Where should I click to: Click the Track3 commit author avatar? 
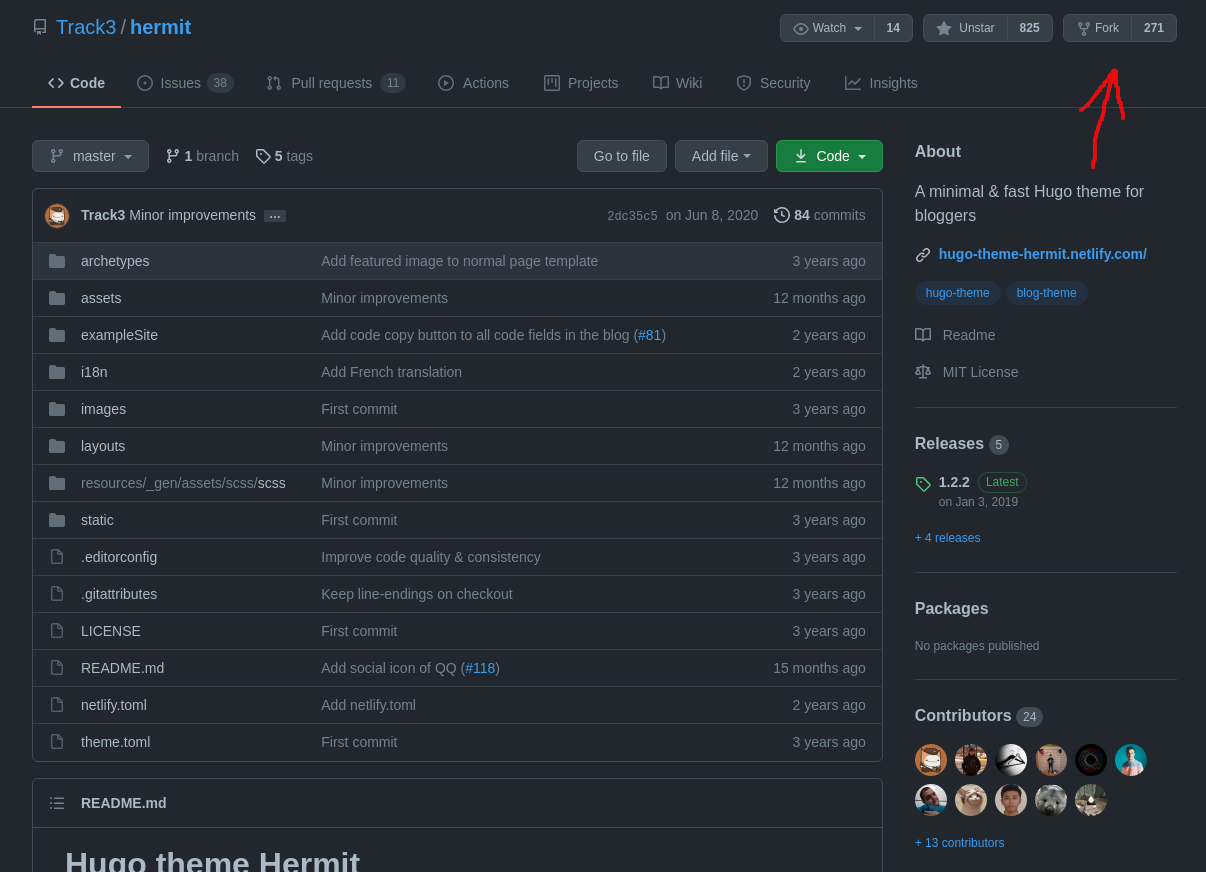point(57,215)
